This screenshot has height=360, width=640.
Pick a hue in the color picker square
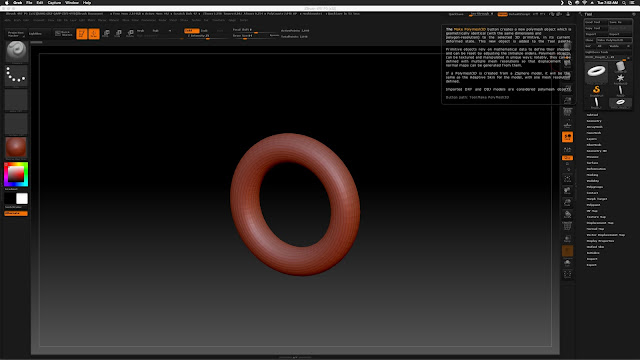pos(16,174)
